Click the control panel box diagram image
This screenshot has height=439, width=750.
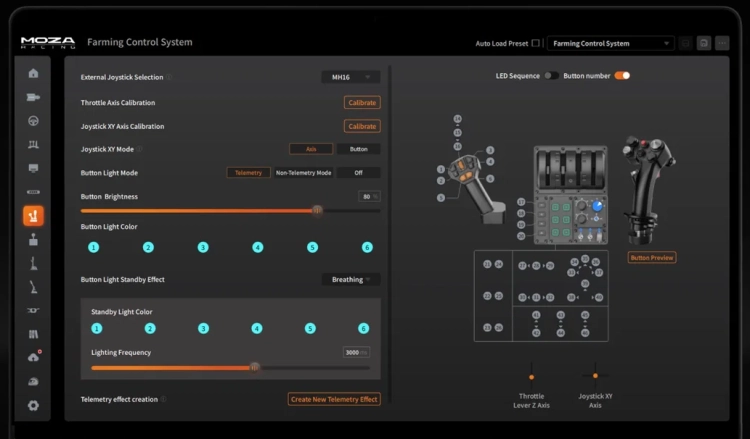[570, 195]
